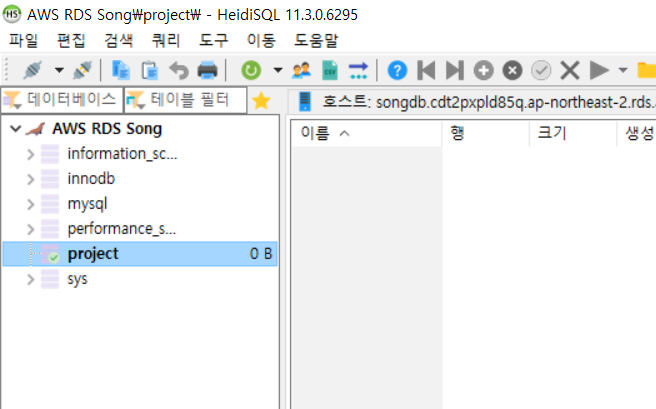This screenshot has width=656, height=409.
Task: Open the 파일 menu
Action: tap(23, 41)
